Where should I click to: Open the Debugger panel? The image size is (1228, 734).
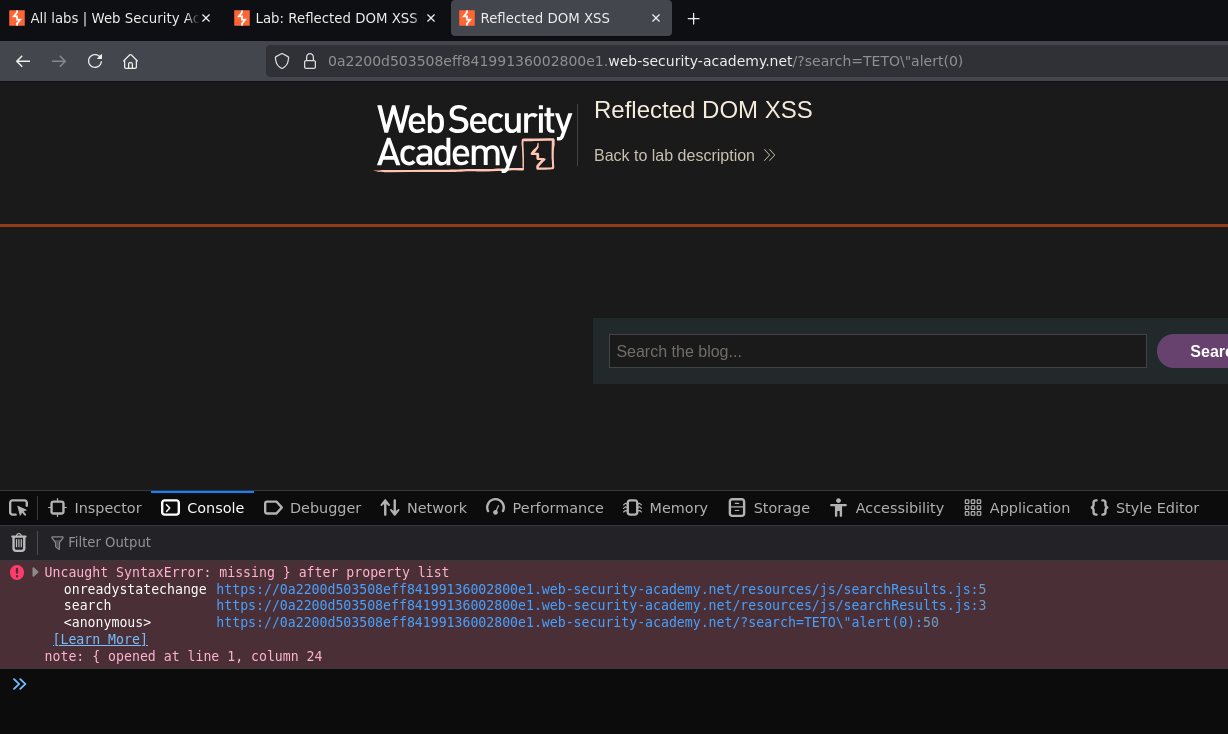(312, 508)
